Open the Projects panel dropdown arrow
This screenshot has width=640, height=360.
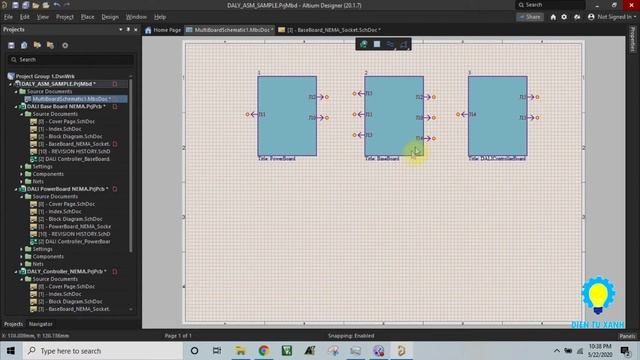pos(120,30)
